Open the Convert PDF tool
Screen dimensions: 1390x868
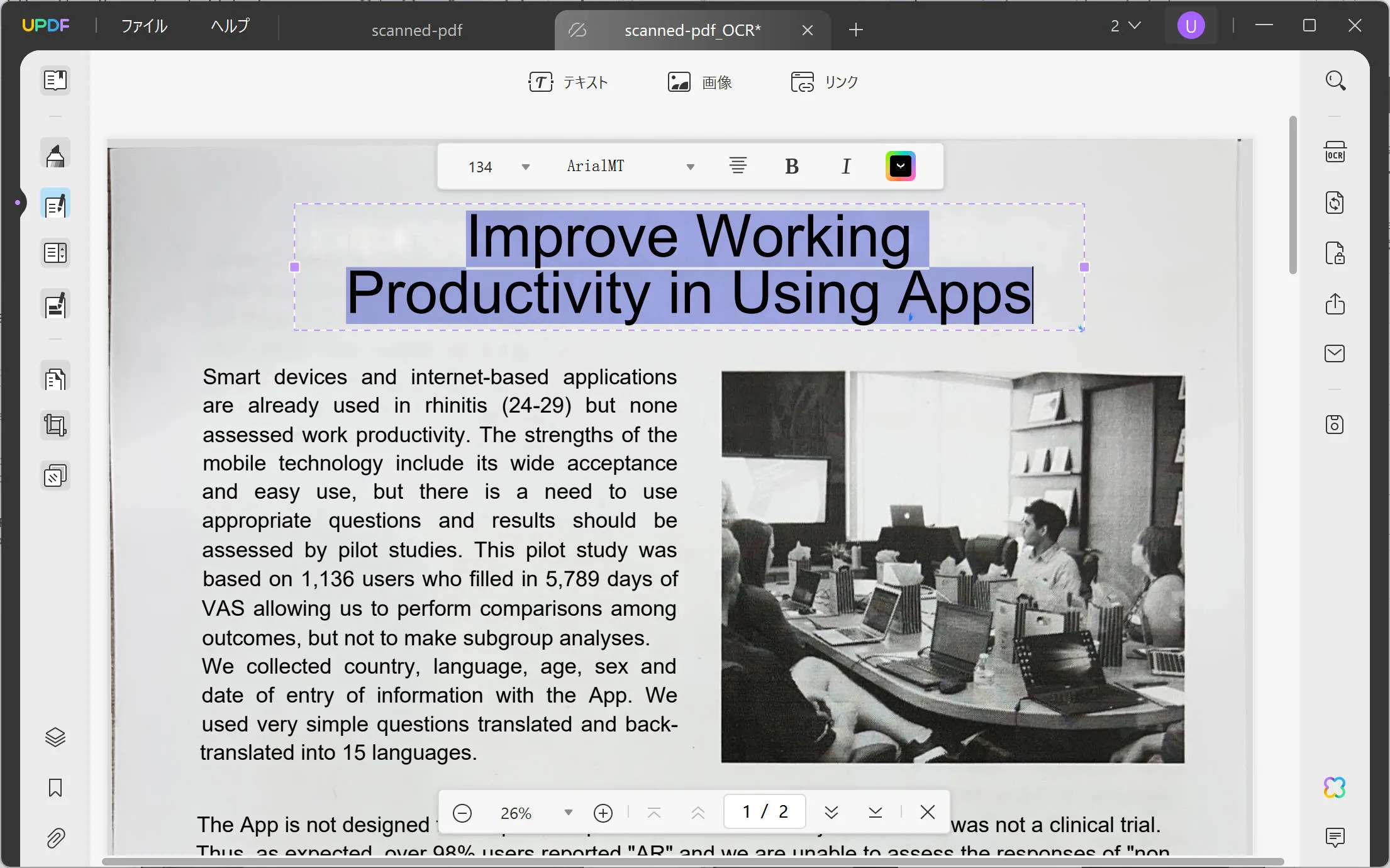(1335, 203)
